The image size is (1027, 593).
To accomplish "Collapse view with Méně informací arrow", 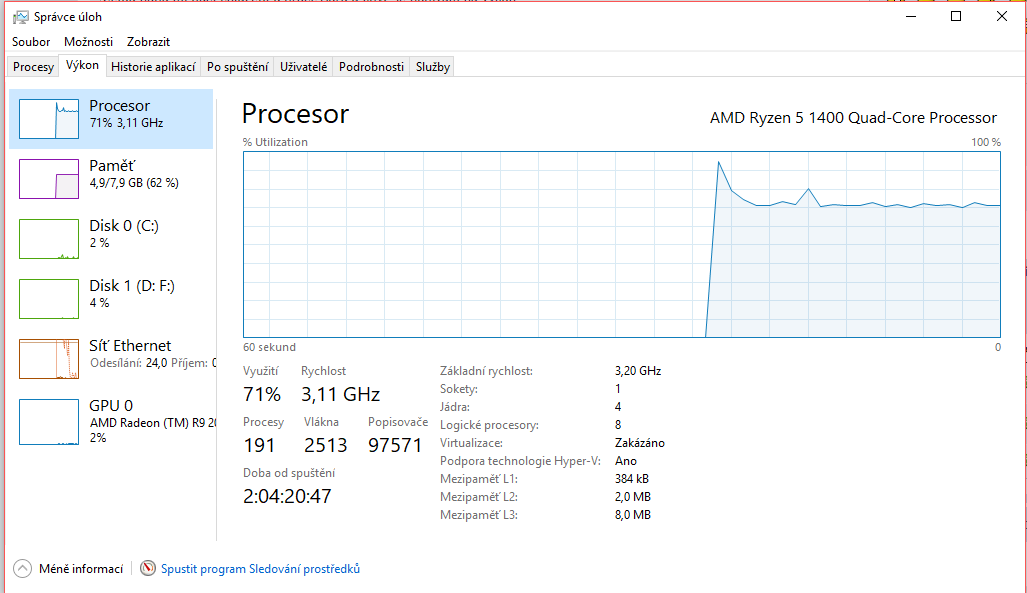I will pos(22,569).
